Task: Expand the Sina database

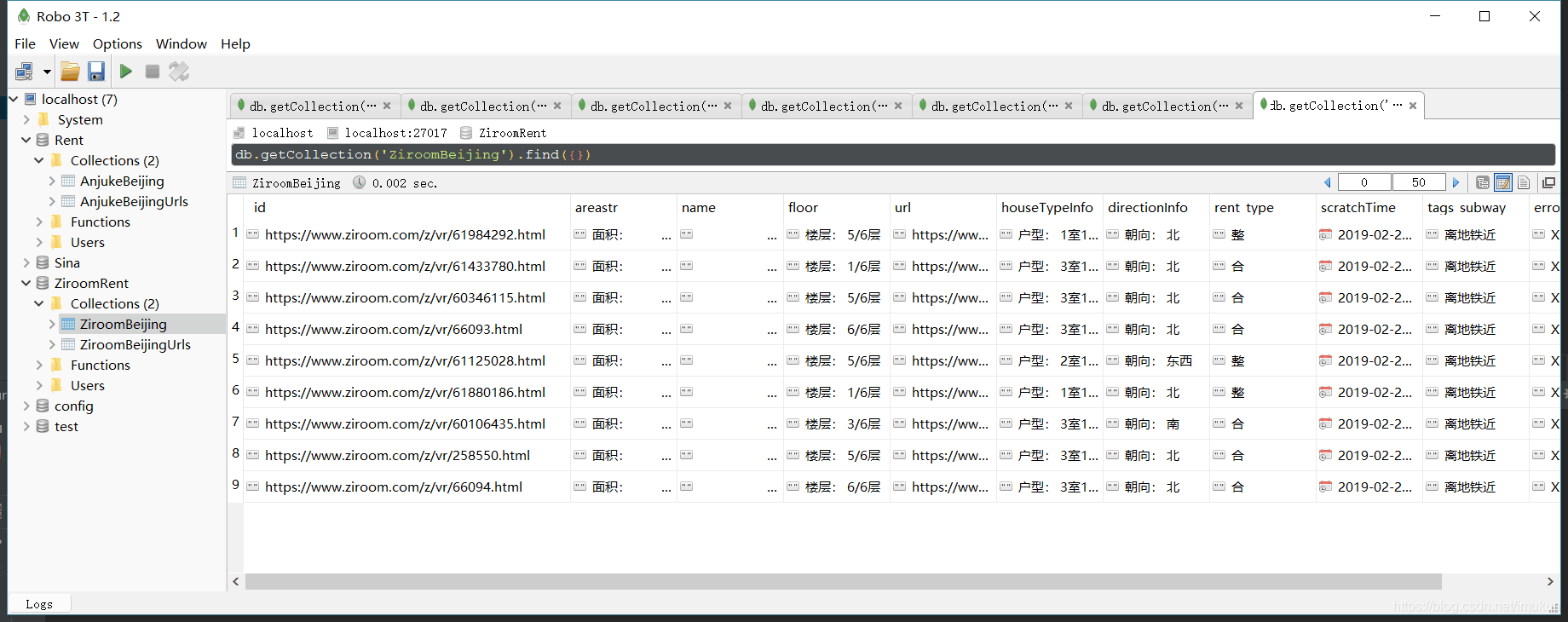Action: [26, 262]
